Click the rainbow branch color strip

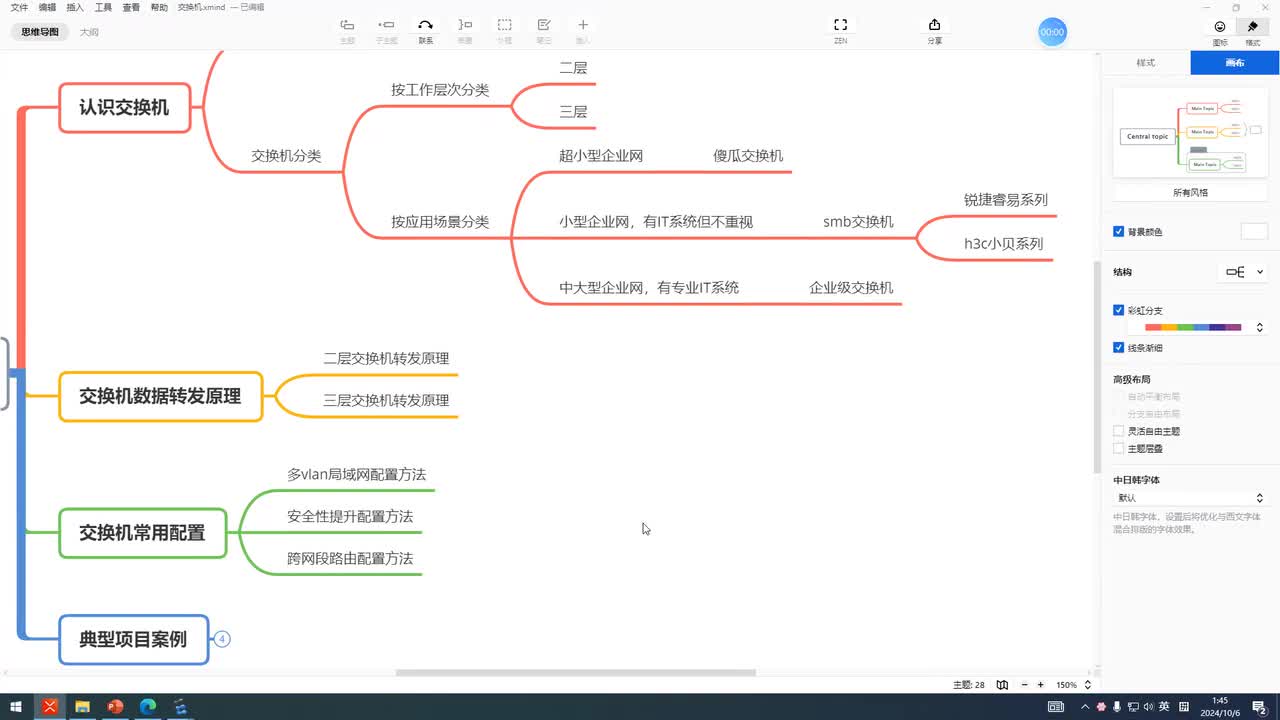coord(1193,327)
